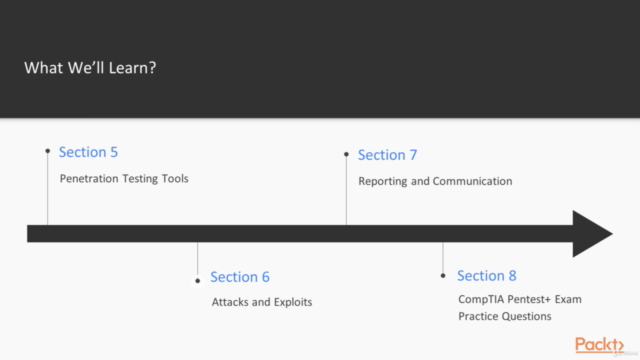
Task: Select the Attacks and Exploits text
Action: (x=262, y=302)
